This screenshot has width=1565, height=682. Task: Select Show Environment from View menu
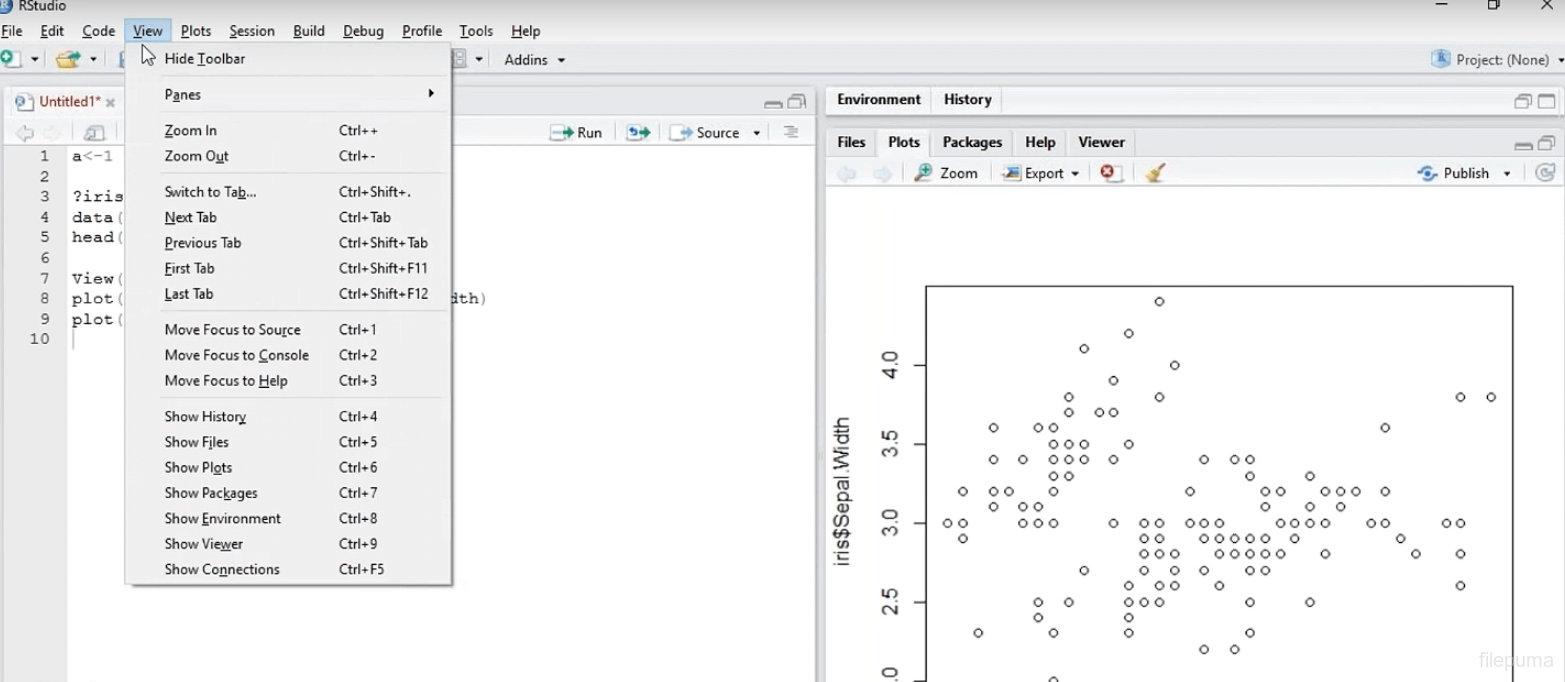tap(222, 518)
